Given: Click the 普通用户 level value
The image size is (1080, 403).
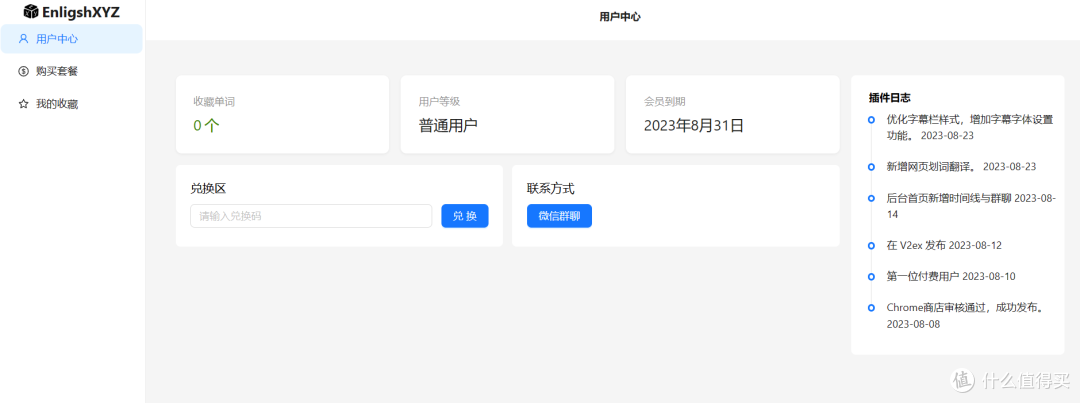Looking at the screenshot, I should click(448, 125).
